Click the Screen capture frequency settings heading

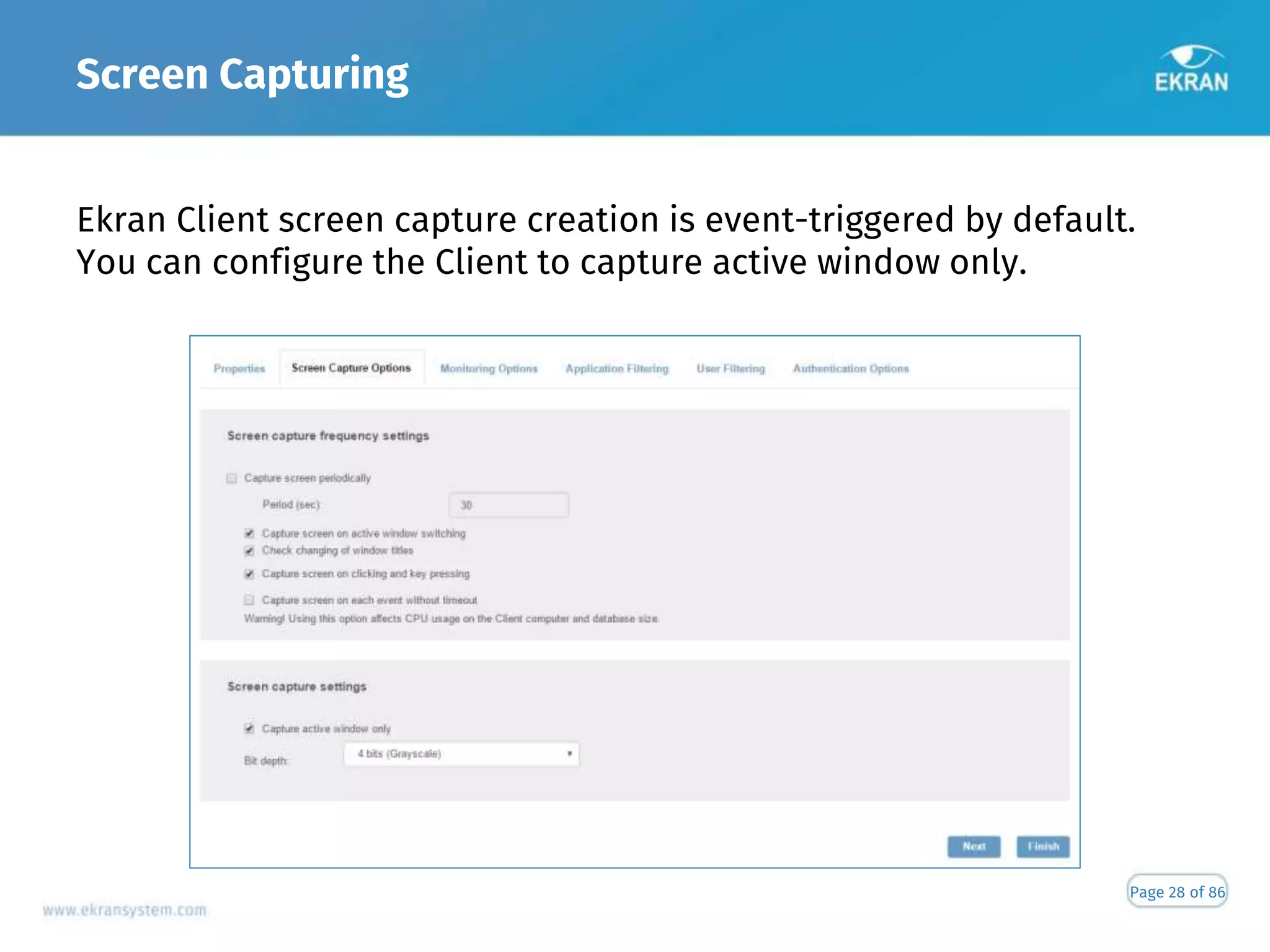tap(328, 436)
